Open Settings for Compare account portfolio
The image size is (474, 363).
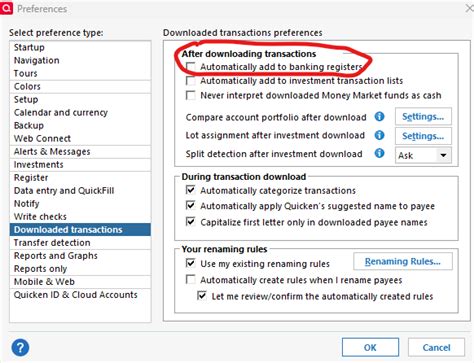tap(423, 117)
